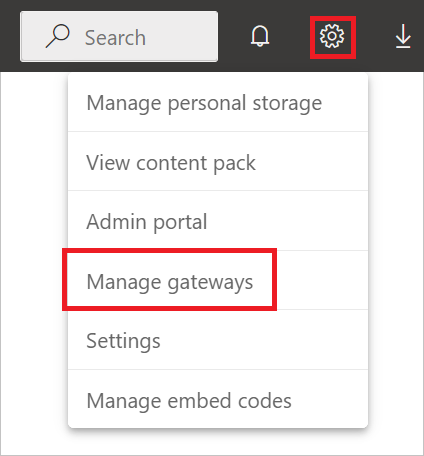Collapse the gear dropdown via gear icon
Viewport: 424px width, 456px height.
332,36
